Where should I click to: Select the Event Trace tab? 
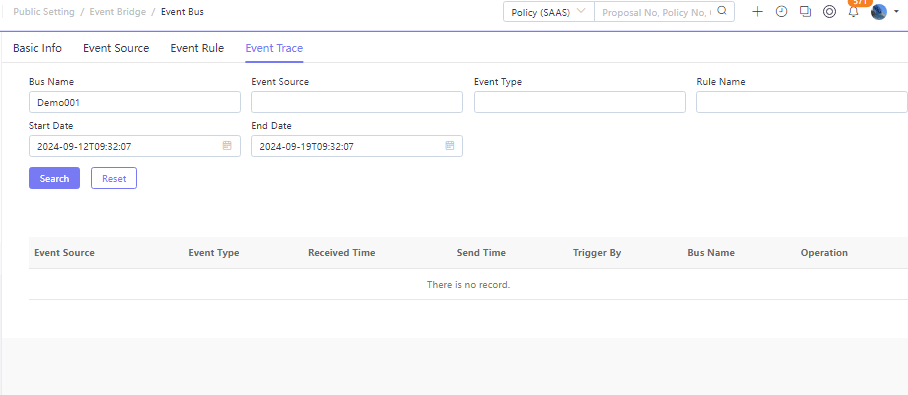click(274, 48)
